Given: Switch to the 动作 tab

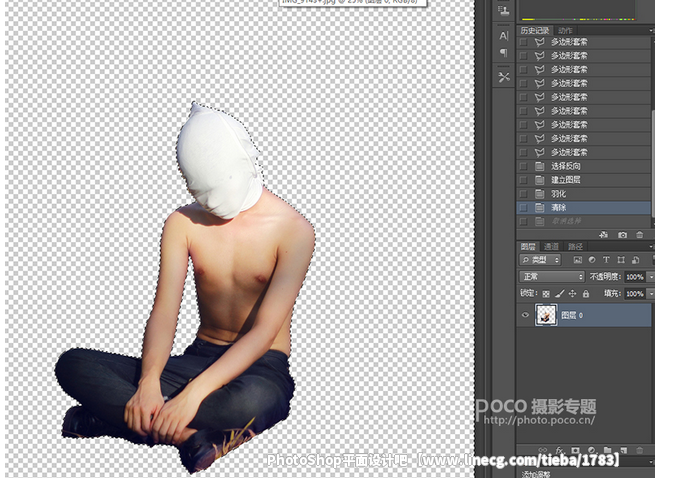Looking at the screenshot, I should (x=565, y=31).
